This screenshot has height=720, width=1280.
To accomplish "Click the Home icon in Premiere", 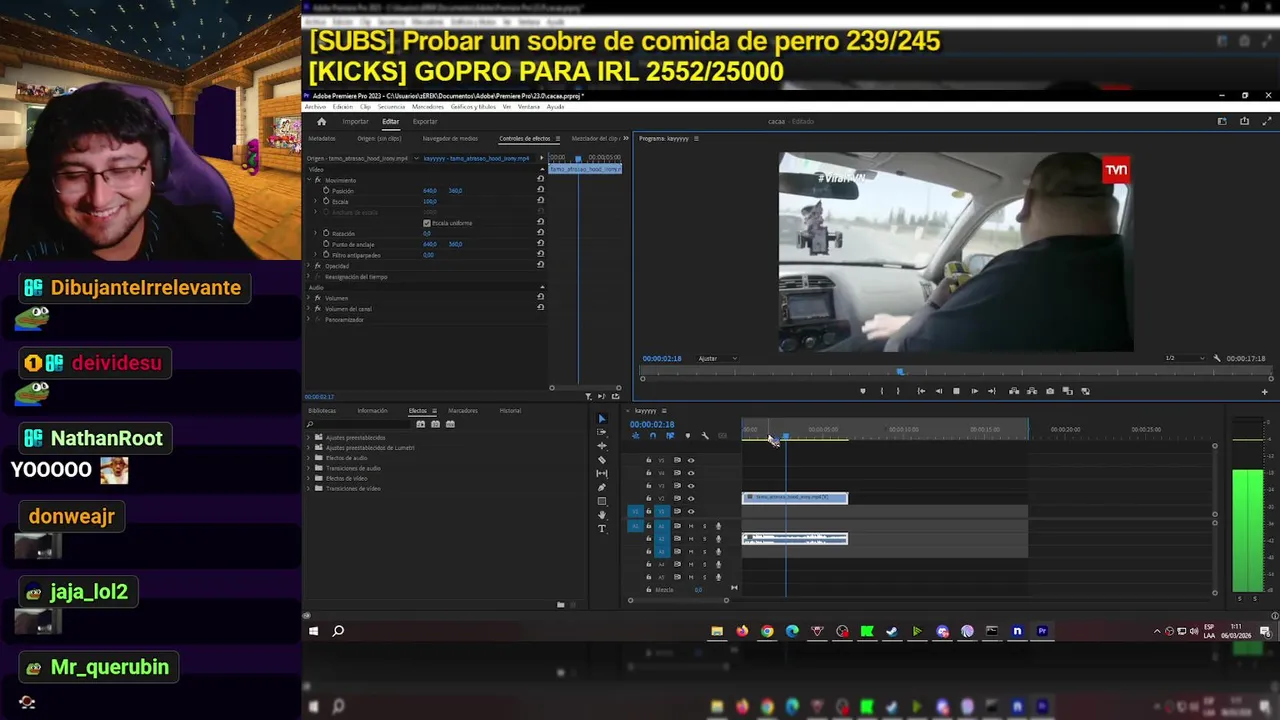I will pos(321,121).
